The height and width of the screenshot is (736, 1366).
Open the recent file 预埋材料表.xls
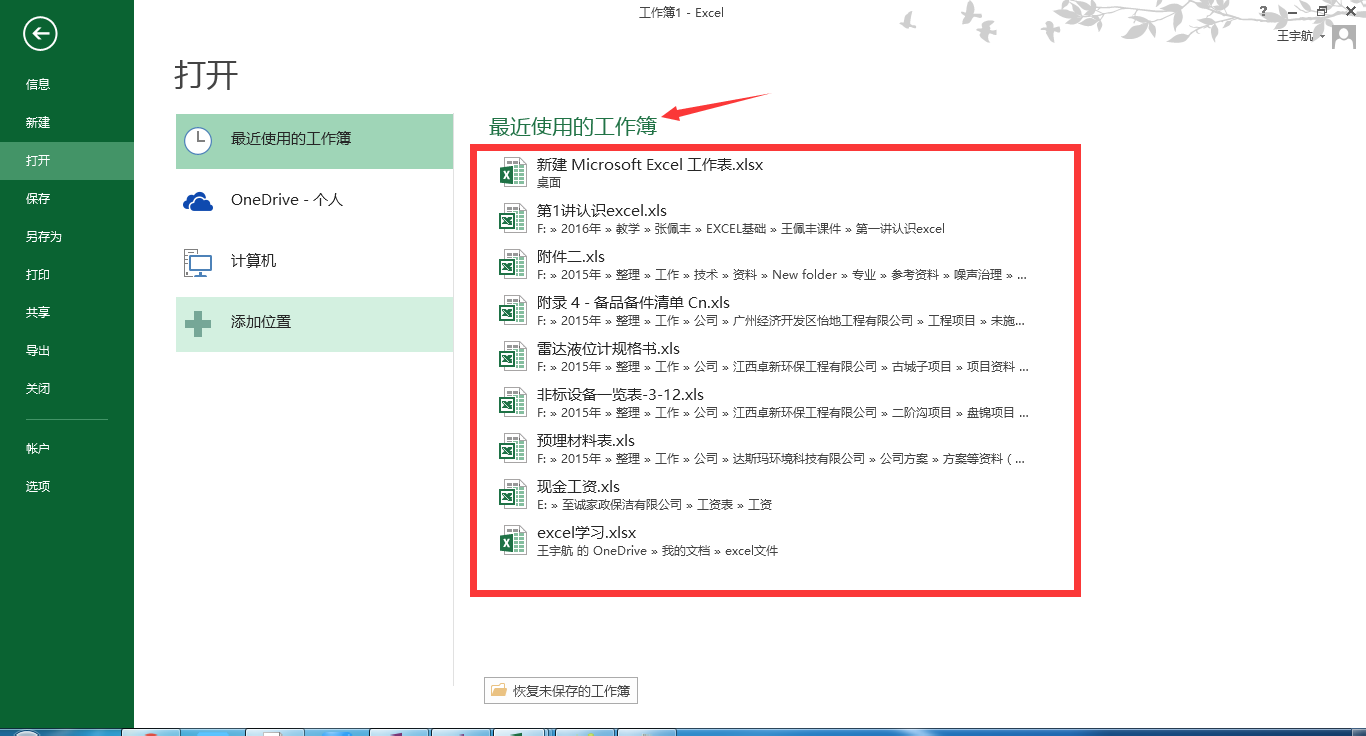tap(586, 440)
